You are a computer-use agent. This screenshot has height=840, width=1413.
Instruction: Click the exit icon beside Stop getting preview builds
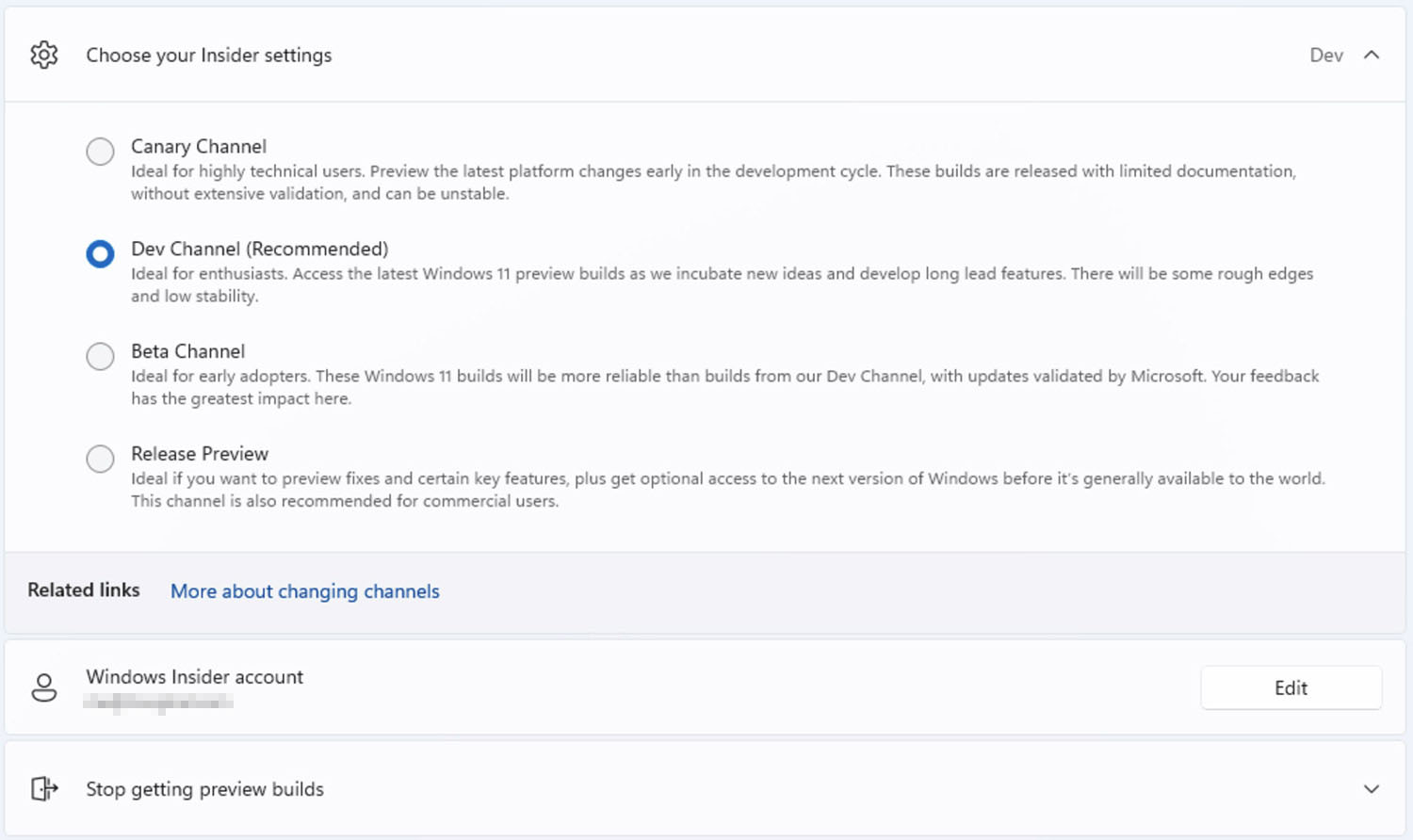click(x=44, y=788)
